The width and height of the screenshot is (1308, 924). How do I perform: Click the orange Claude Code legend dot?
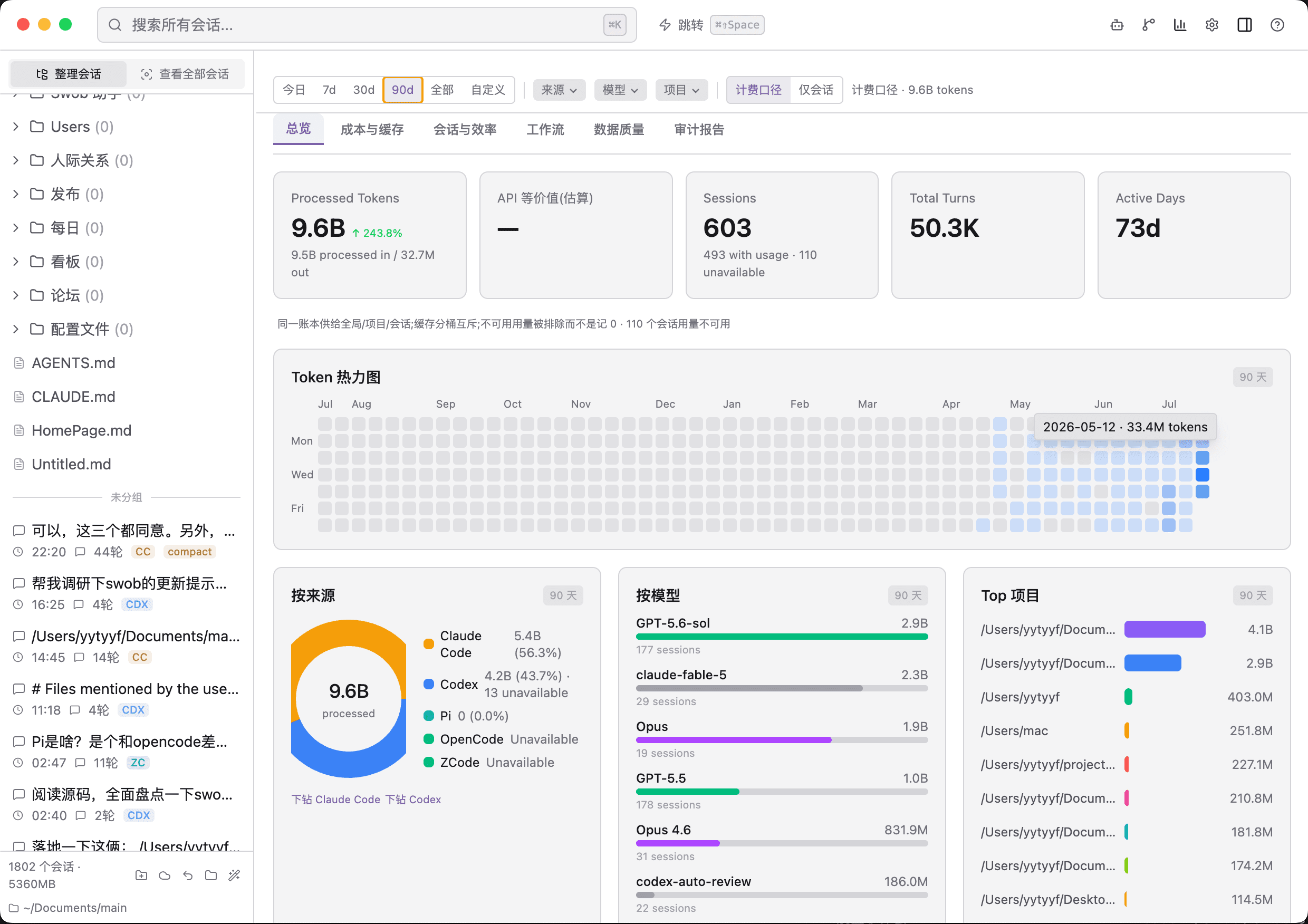click(x=429, y=644)
